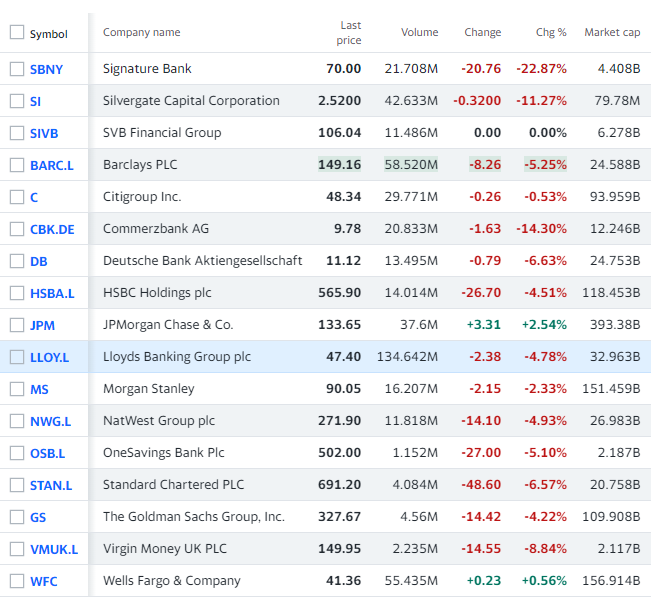The image size is (651, 612).
Task: Select the CBK.DE row checkbox
Action: [x=17, y=229]
